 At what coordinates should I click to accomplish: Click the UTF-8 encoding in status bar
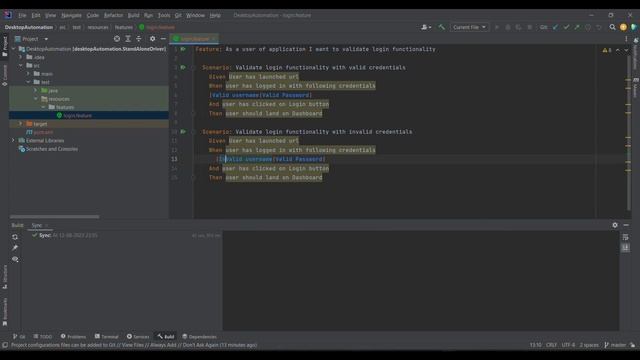tap(568, 345)
